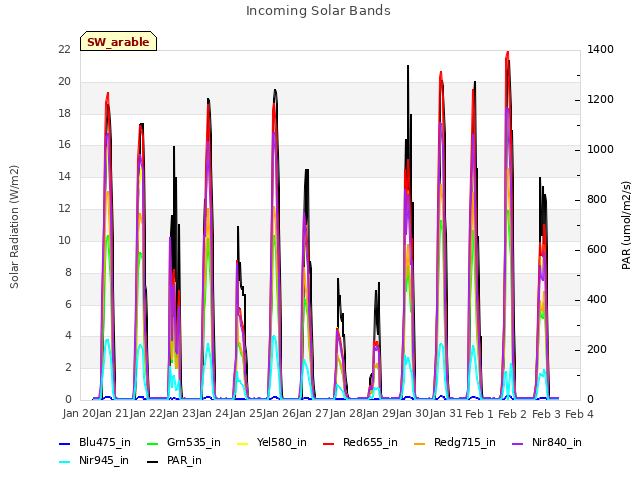
Task: Toggle the Redg715_in legend entry
Action: point(455,442)
